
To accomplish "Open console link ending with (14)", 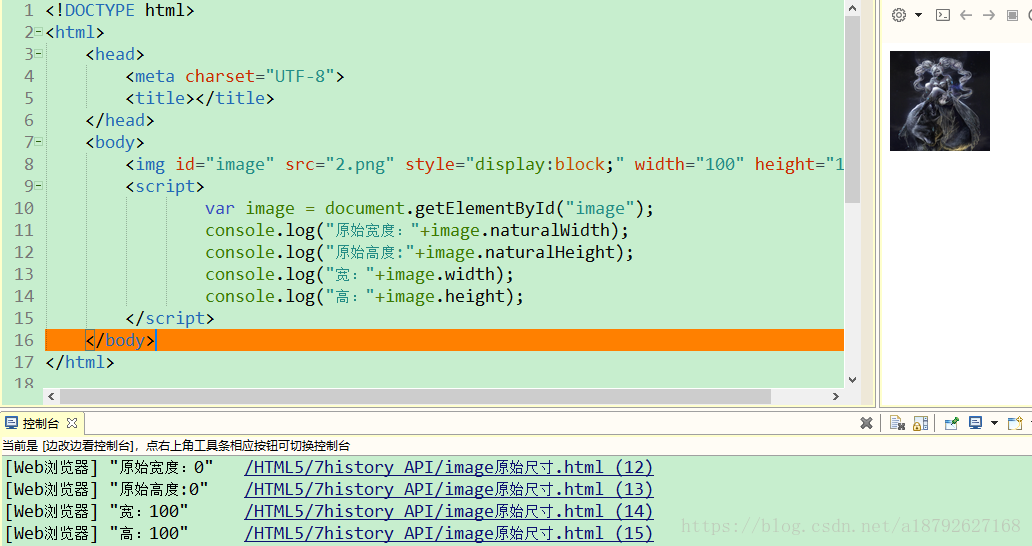I will (x=448, y=511).
